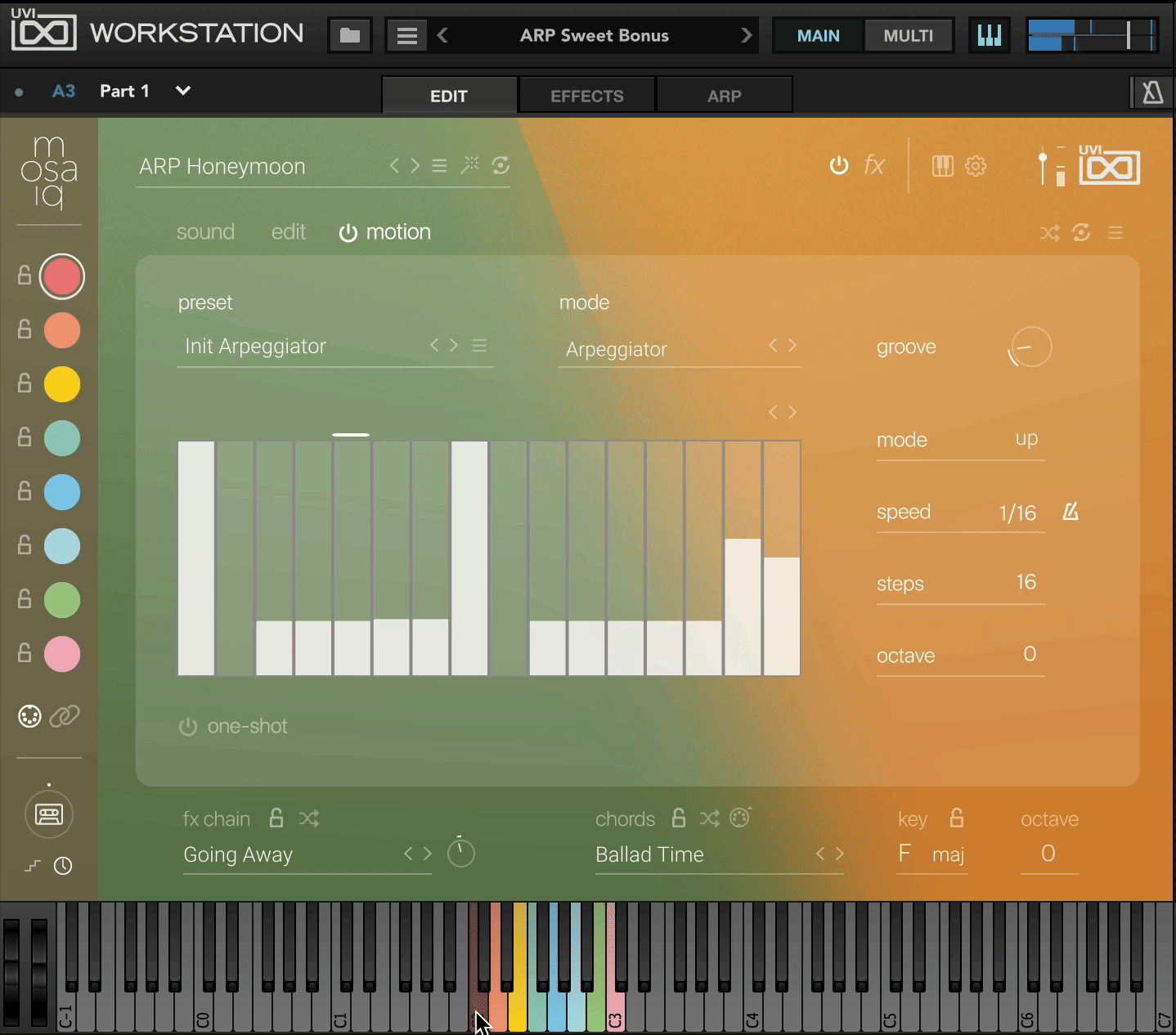1176x1035 pixels.
Task: Toggle lock for the orange layer
Action: (x=25, y=329)
